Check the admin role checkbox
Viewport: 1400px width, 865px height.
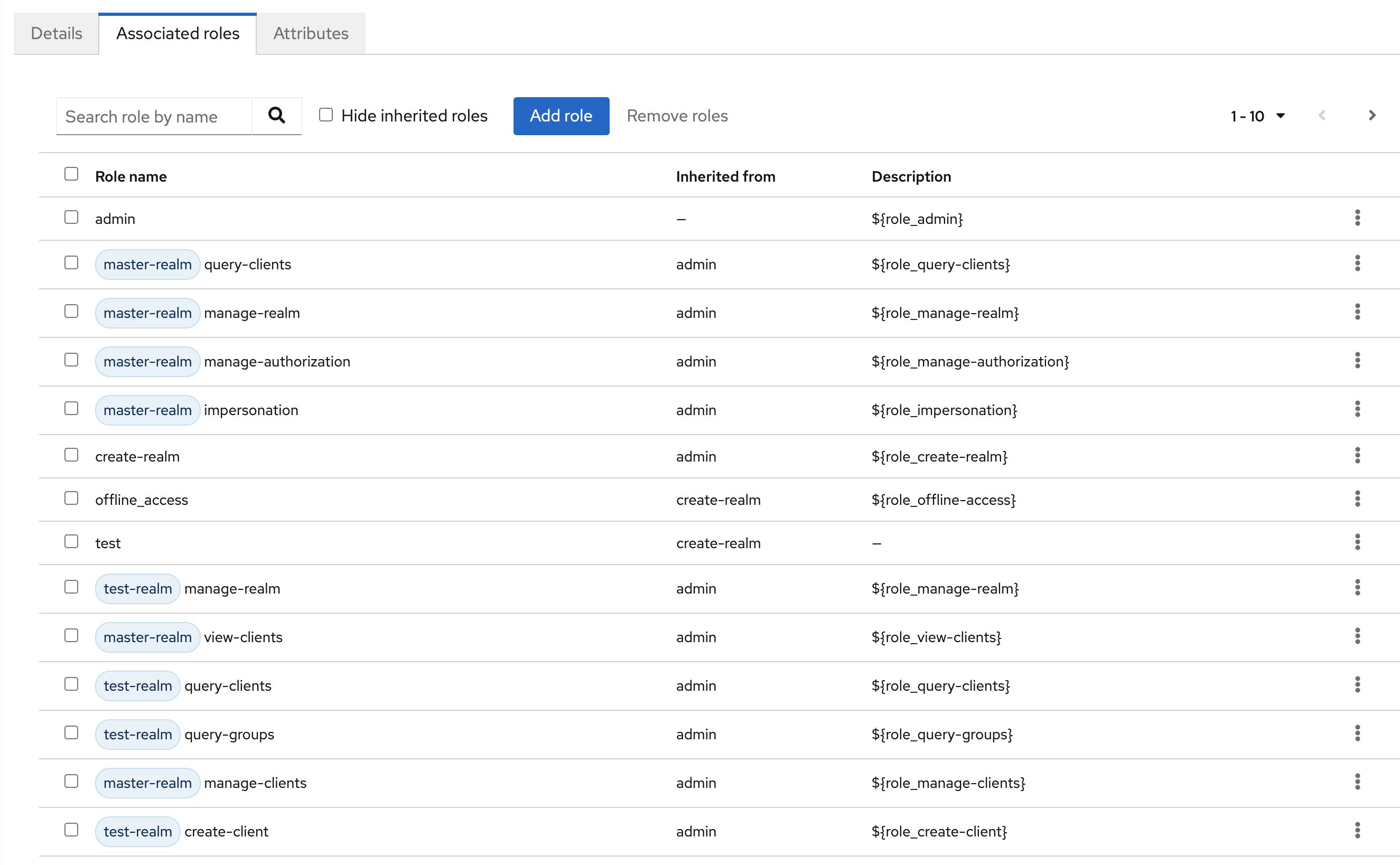tap(71, 218)
